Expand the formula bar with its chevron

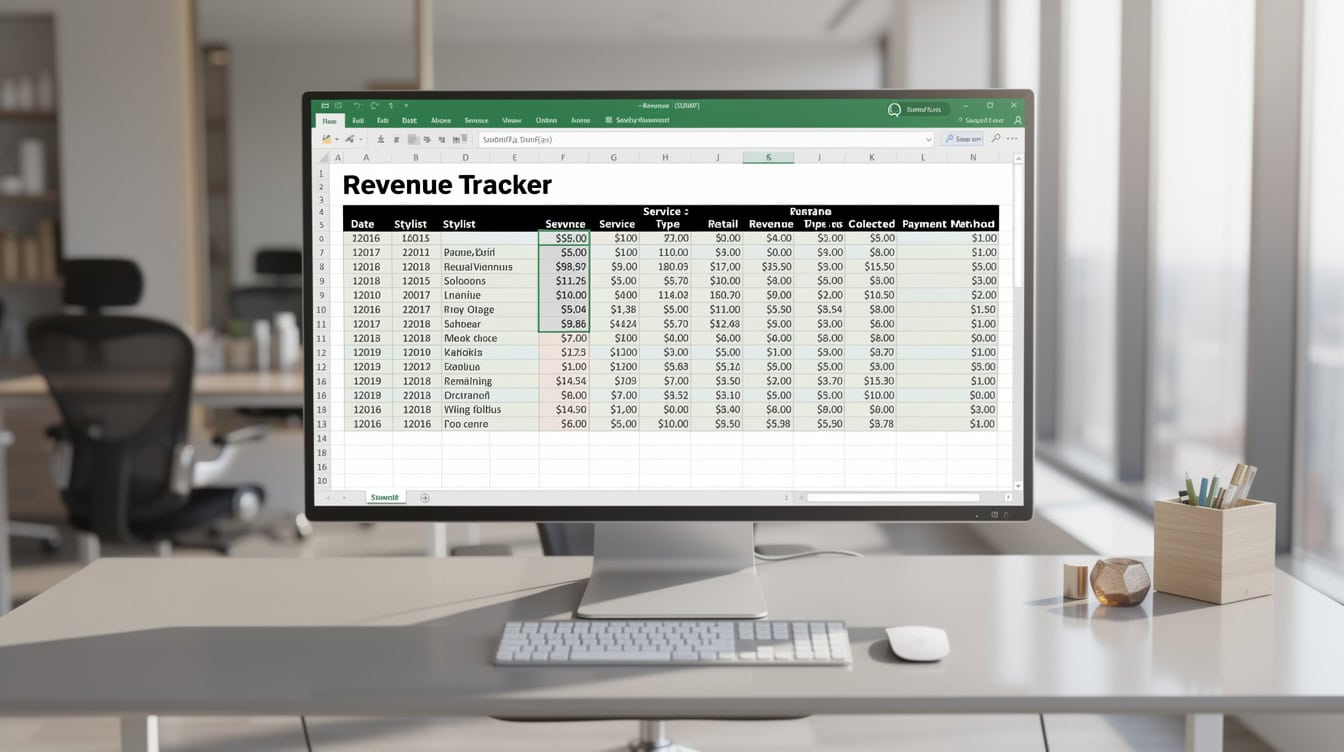(x=929, y=140)
